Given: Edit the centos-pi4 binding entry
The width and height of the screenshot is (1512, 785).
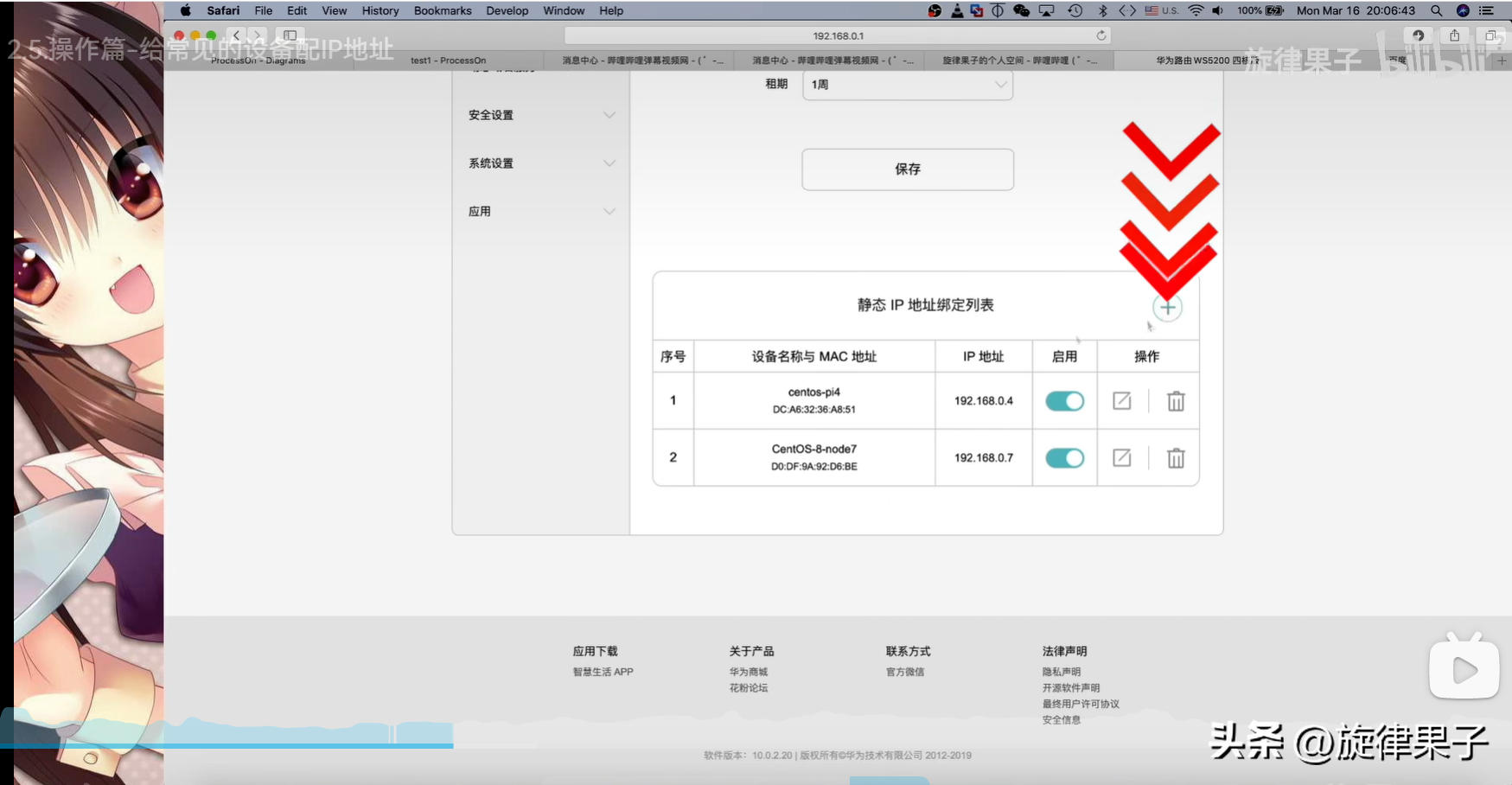Looking at the screenshot, I should pos(1121,401).
